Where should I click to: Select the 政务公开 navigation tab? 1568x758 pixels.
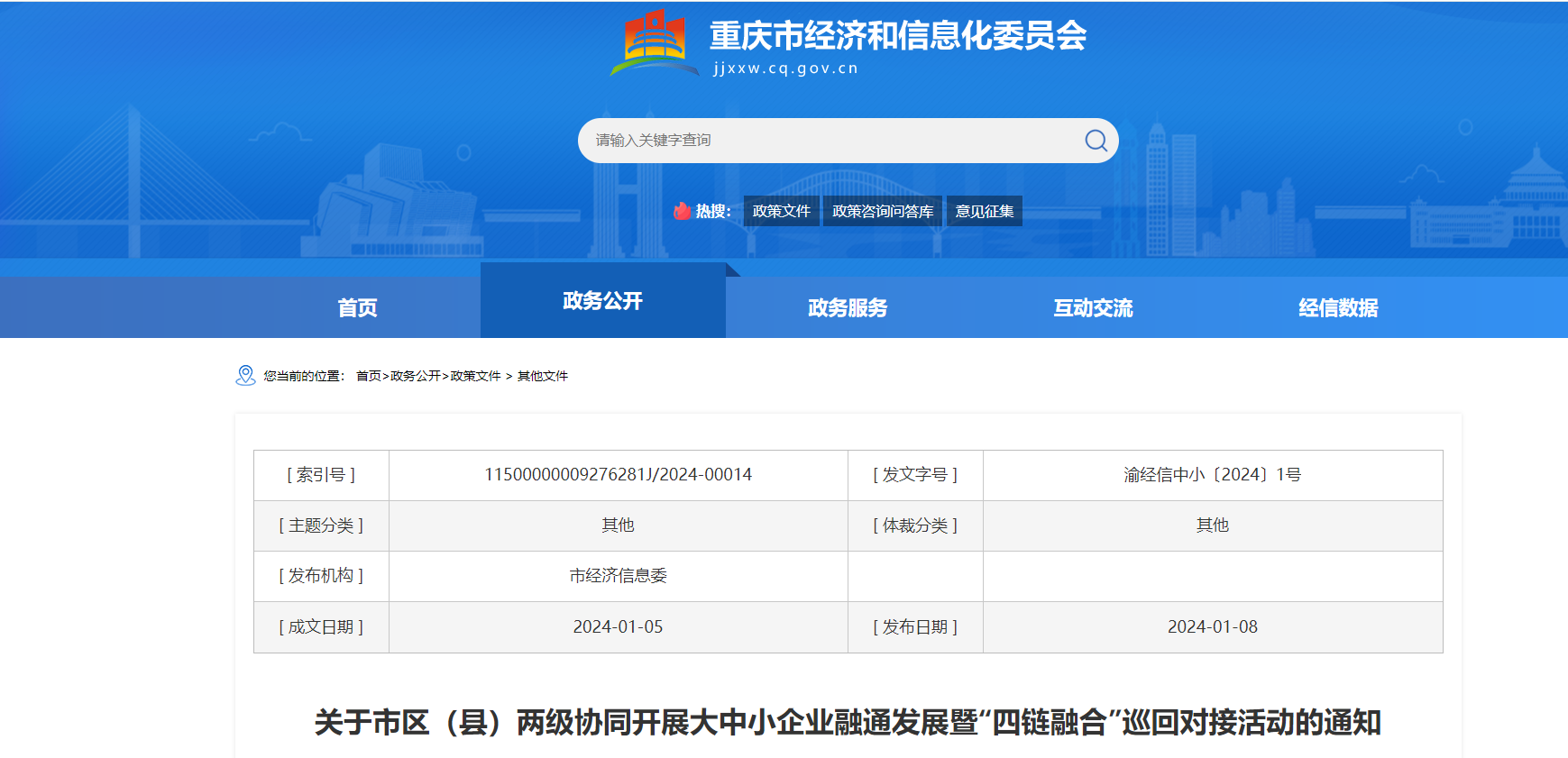tap(602, 301)
